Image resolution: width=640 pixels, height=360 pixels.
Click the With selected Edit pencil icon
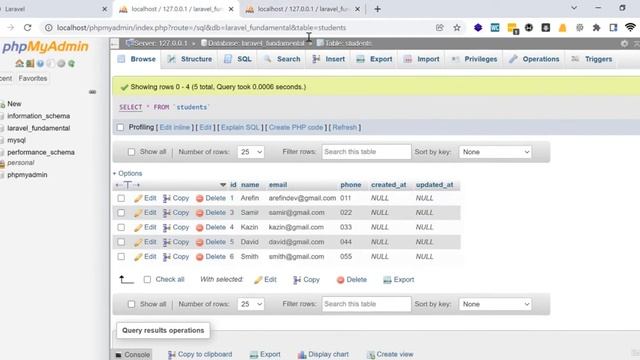pos(258,280)
